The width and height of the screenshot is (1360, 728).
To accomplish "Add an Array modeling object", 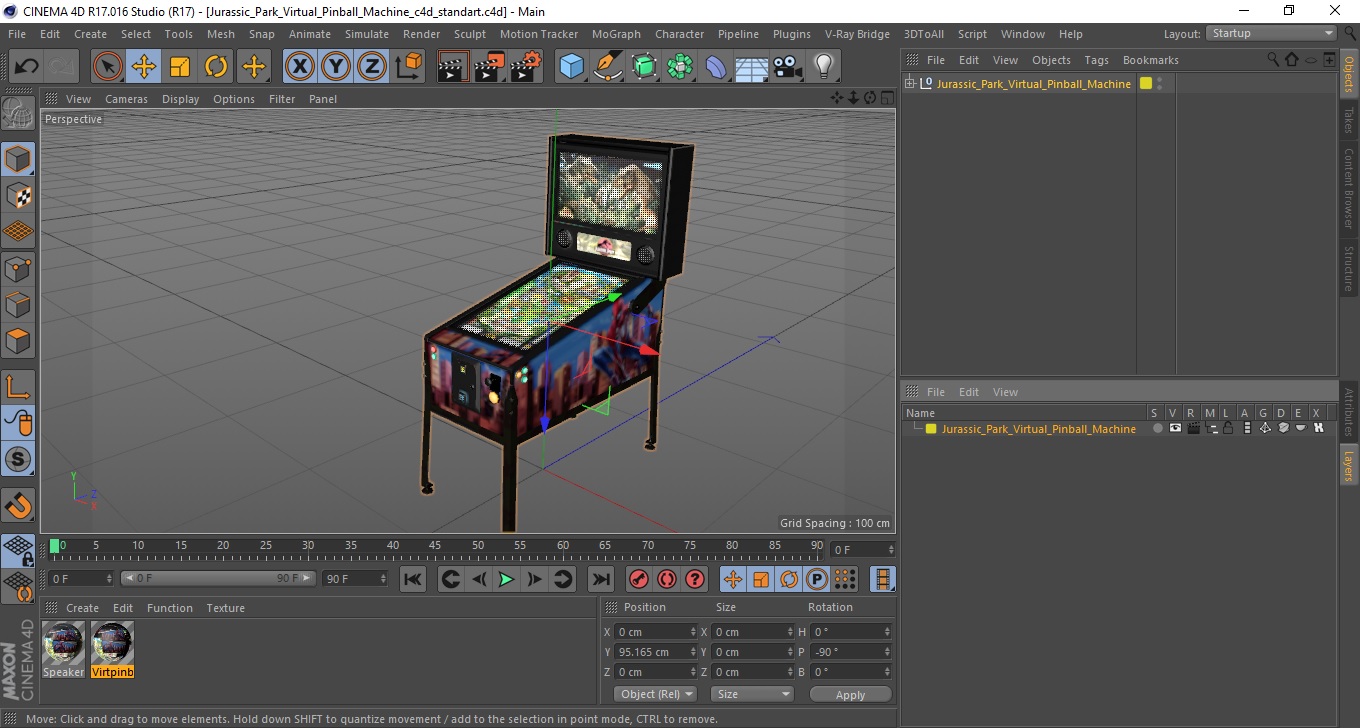I will coord(680,67).
